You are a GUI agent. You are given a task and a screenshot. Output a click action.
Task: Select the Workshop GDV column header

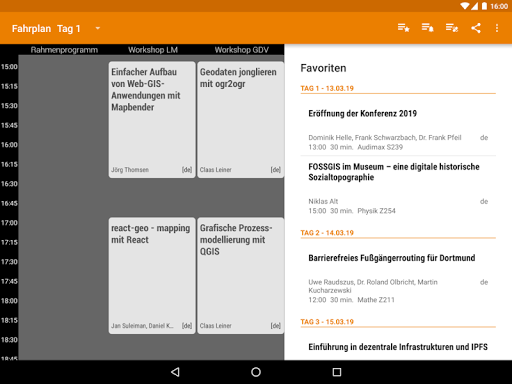click(242, 50)
